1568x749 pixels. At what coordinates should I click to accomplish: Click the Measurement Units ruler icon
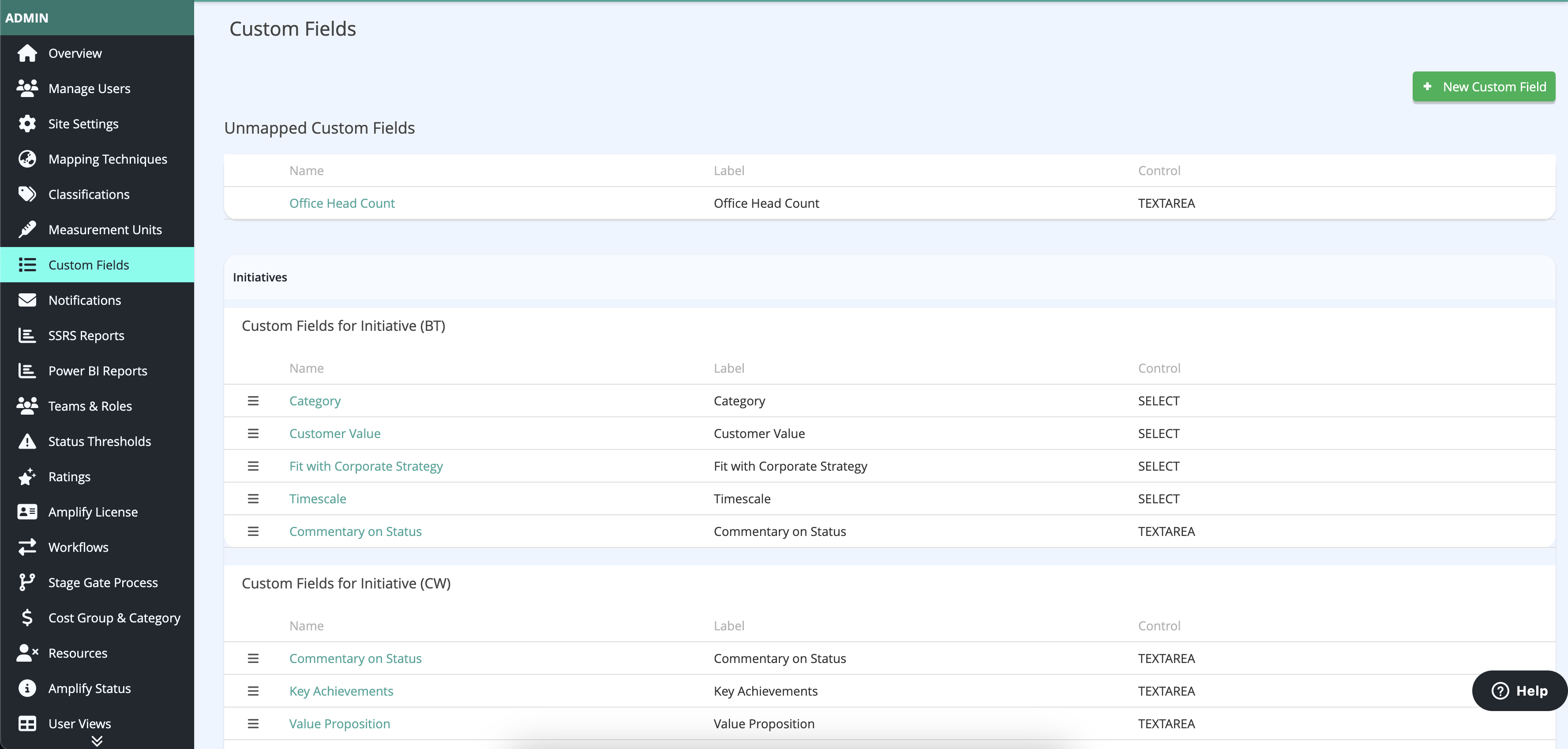tap(27, 229)
